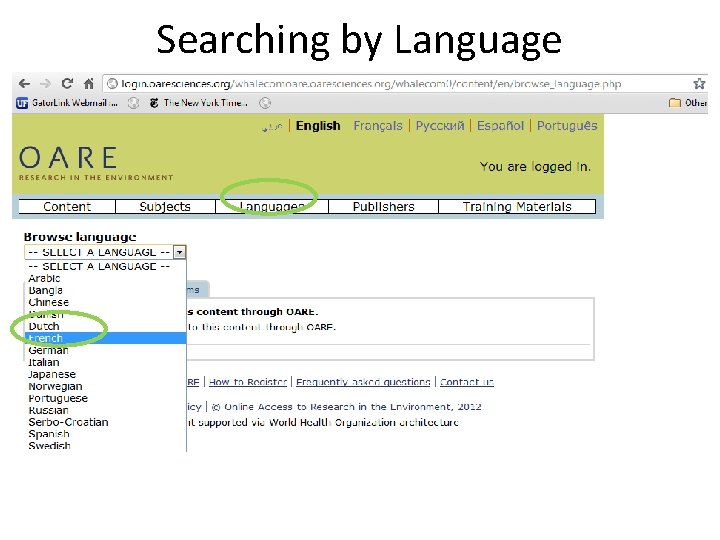Select Swedish from language list

pos(105,446)
